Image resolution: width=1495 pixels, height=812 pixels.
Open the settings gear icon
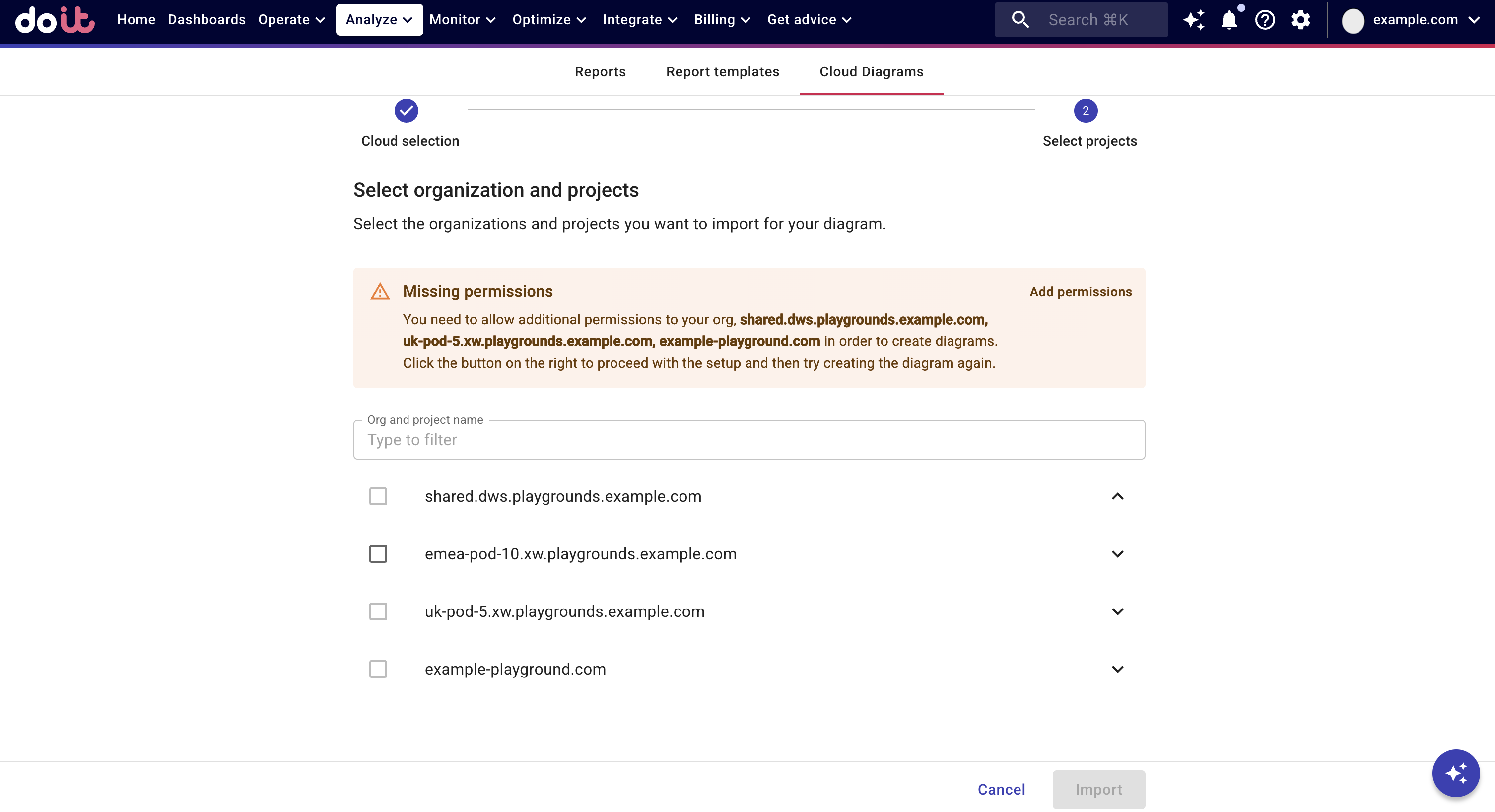(1300, 20)
